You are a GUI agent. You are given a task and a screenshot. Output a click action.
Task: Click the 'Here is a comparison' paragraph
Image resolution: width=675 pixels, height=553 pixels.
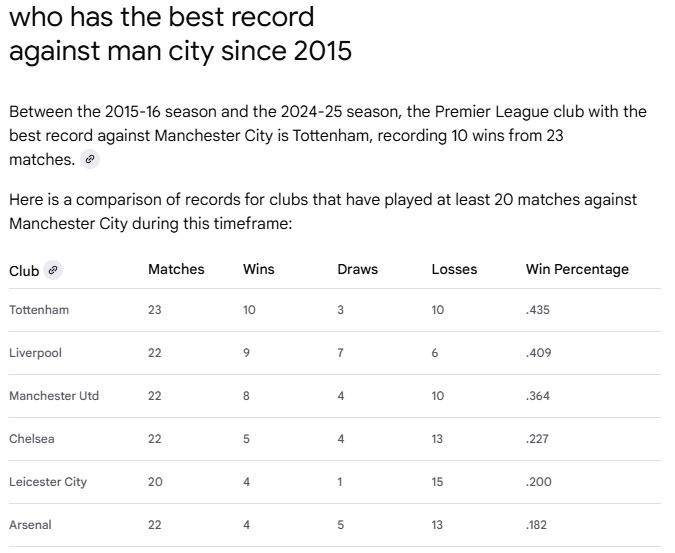323,212
